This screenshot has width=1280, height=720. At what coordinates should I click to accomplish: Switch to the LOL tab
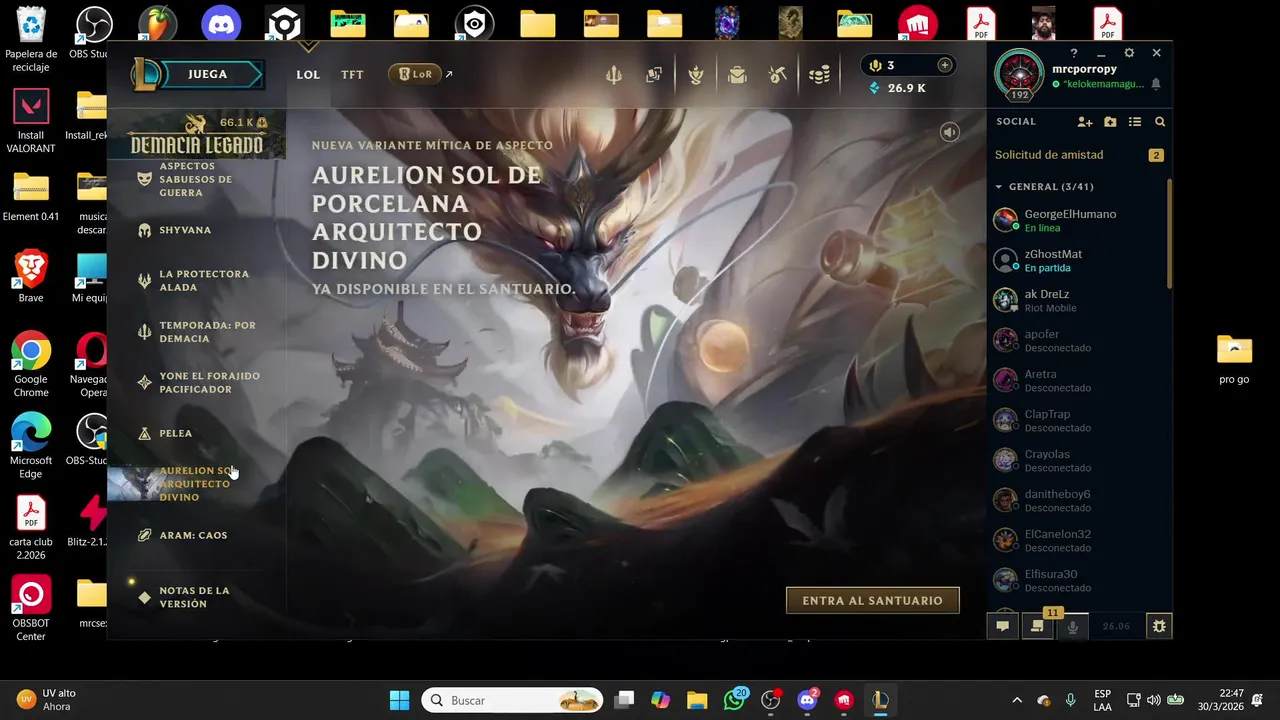tap(308, 74)
